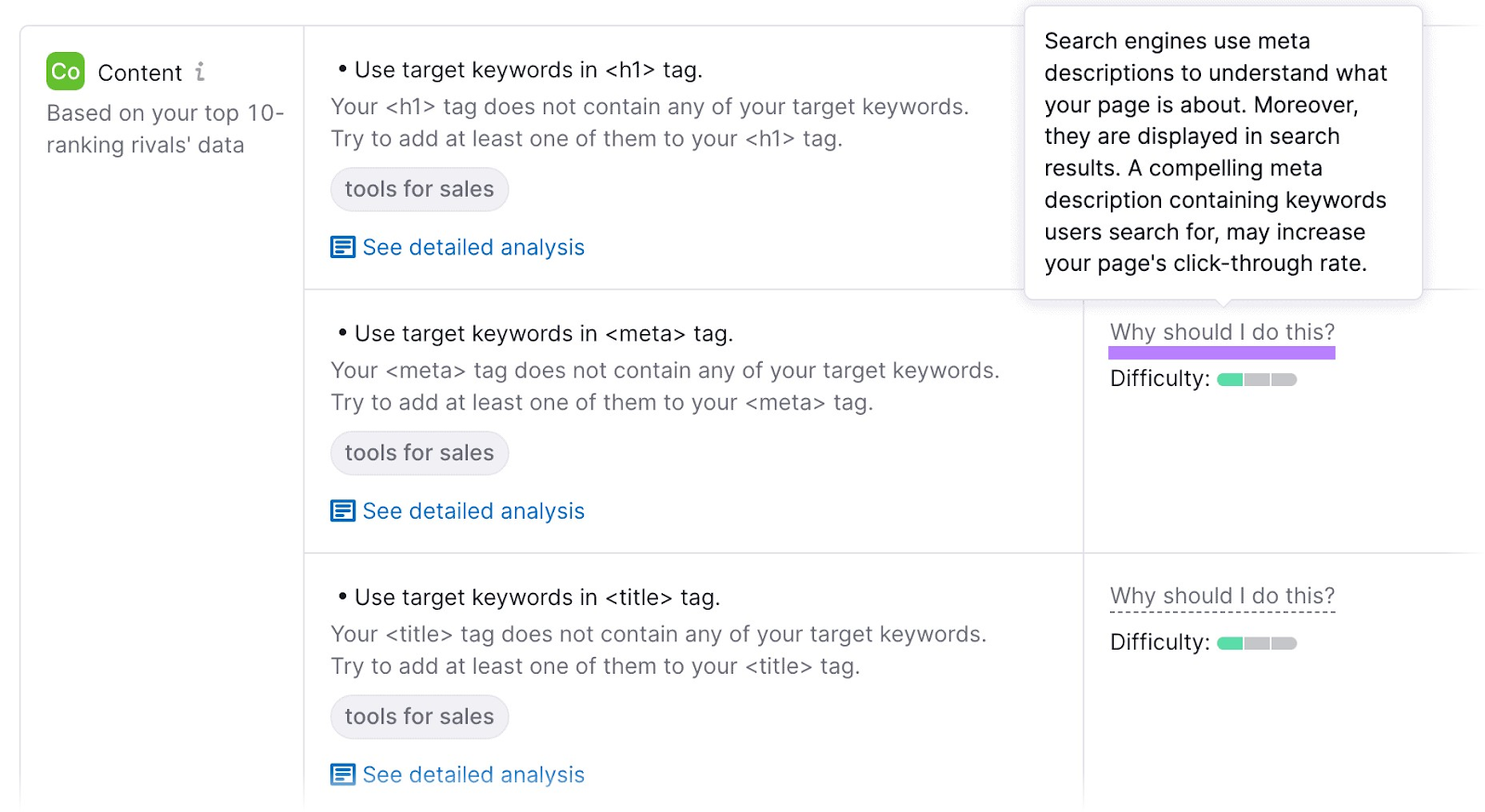The height and width of the screenshot is (812, 1485).
Task: Open detailed analysis for the meta tag recommendation
Action: point(472,510)
